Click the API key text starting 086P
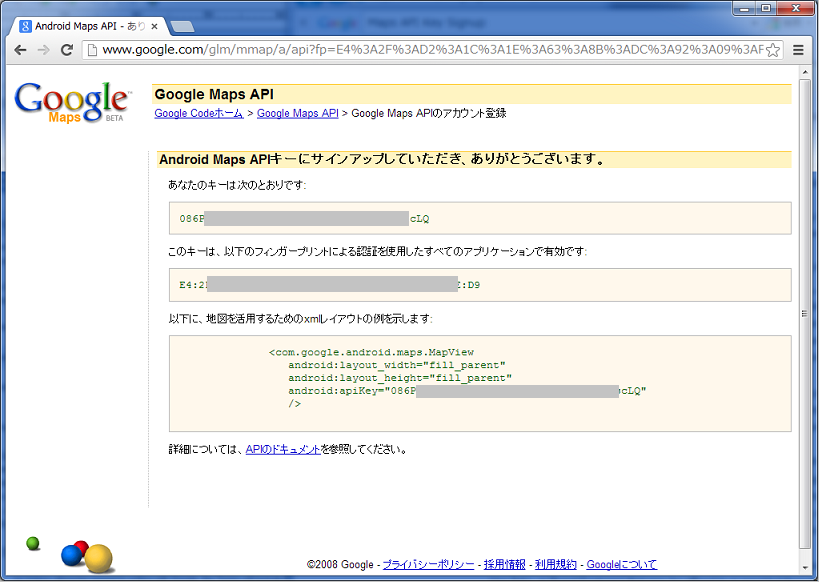This screenshot has height=582, width=819. pyautogui.click(x=305, y=219)
